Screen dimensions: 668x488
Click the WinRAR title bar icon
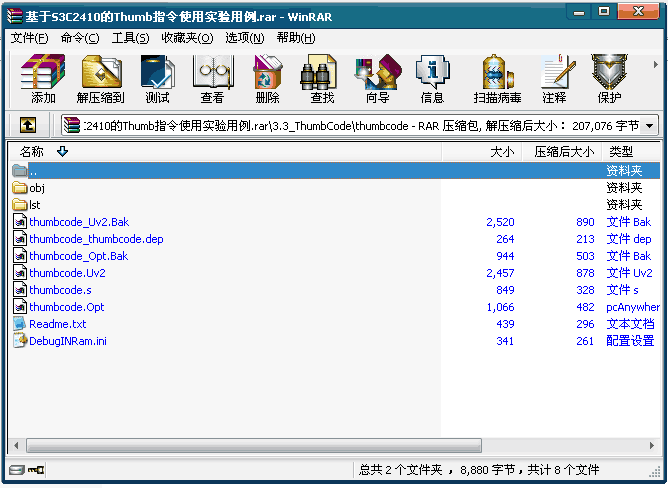pyautogui.click(x=14, y=16)
